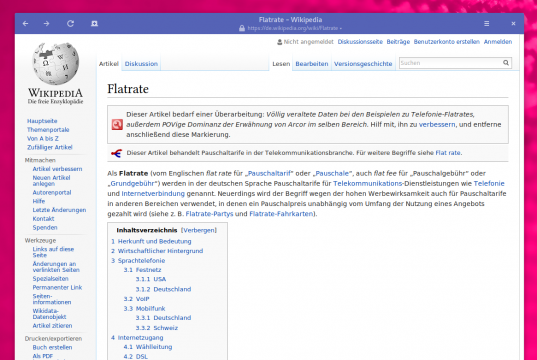Jump to 1 Herkunft und Bedeutung

pos(151,241)
